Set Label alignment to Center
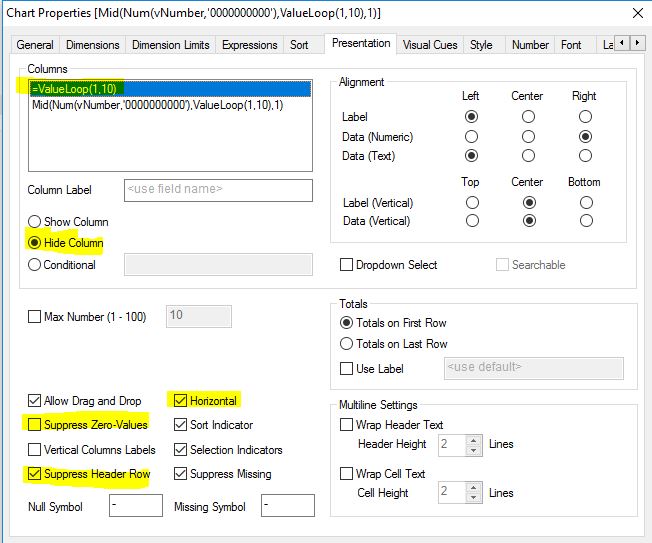 click(529, 116)
